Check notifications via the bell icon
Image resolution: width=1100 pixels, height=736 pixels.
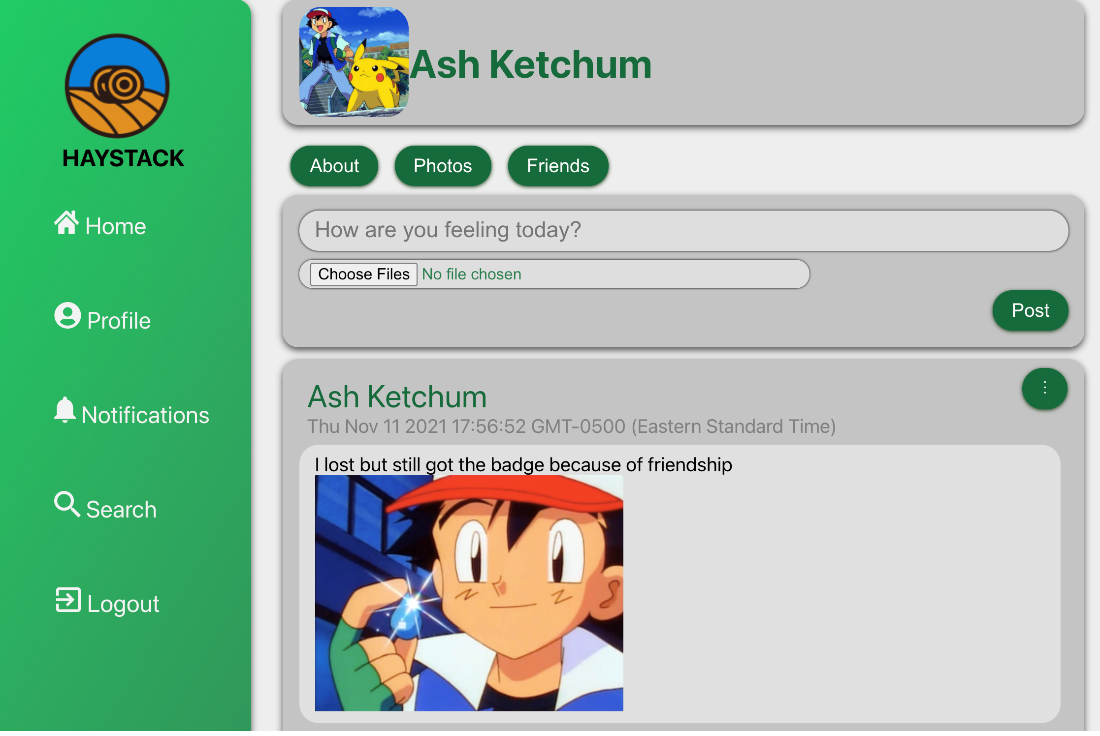66,410
